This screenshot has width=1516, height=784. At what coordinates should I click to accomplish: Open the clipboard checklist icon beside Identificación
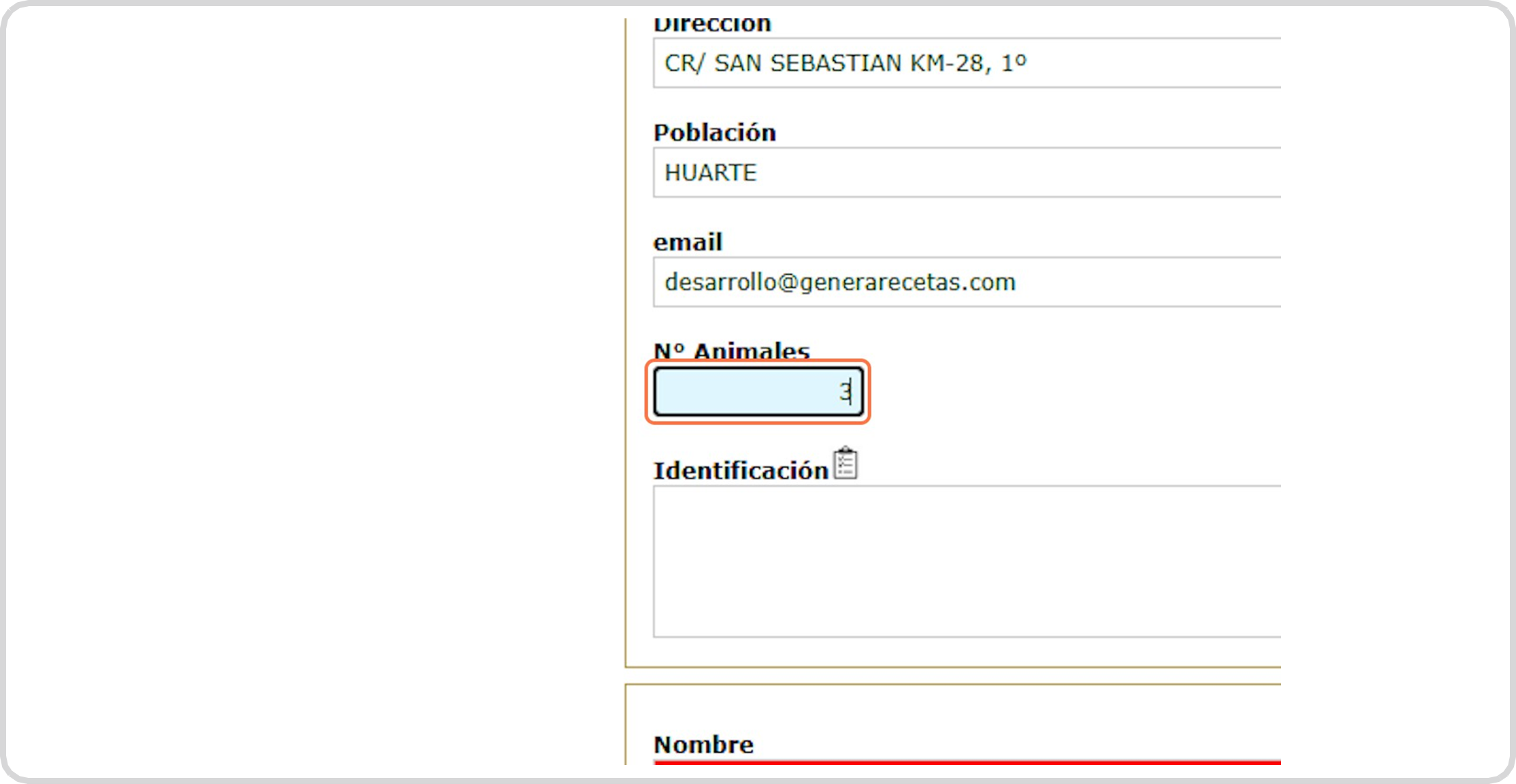click(845, 464)
